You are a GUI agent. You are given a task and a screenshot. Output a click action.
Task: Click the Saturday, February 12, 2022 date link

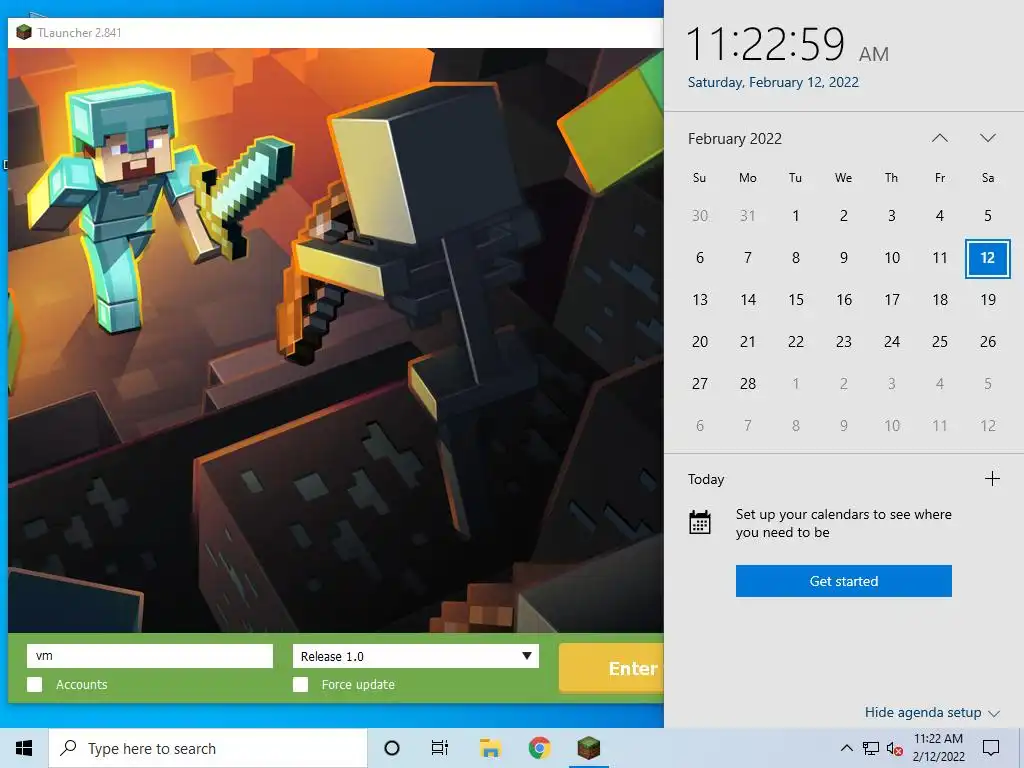pyautogui.click(x=773, y=82)
